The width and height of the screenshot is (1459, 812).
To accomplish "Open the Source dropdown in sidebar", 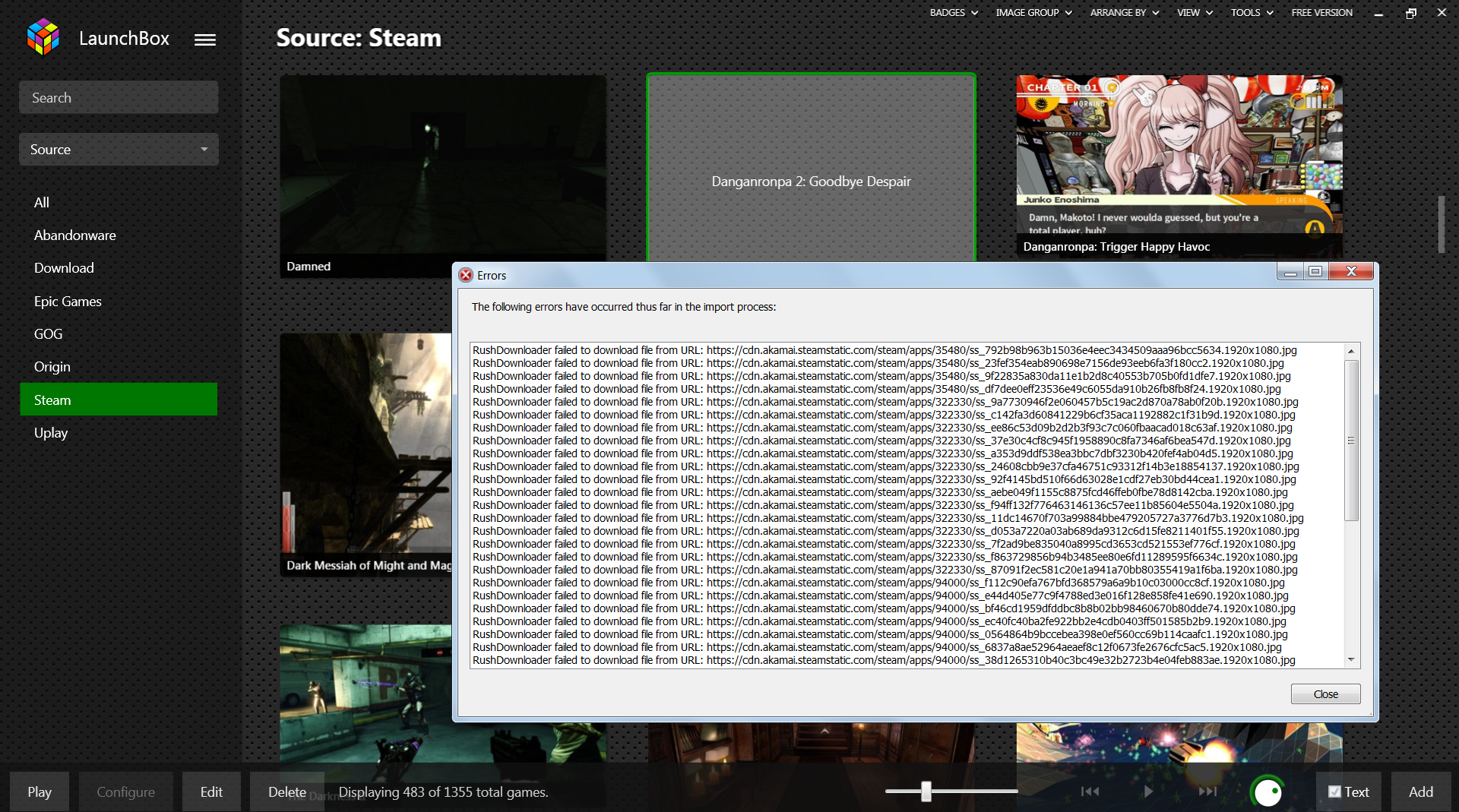I will click(x=119, y=150).
